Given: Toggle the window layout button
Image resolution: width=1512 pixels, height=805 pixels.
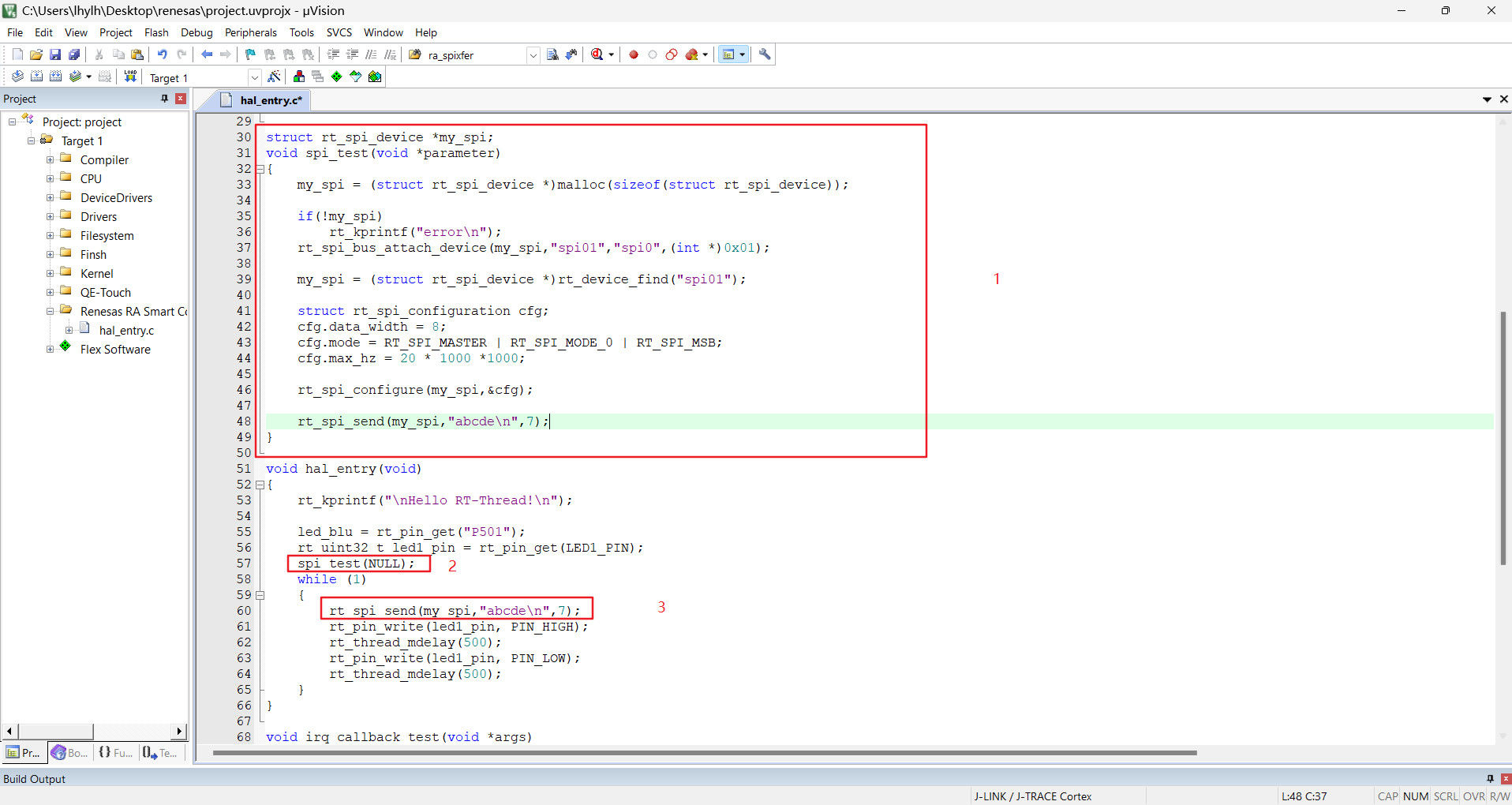Looking at the screenshot, I should tap(729, 54).
